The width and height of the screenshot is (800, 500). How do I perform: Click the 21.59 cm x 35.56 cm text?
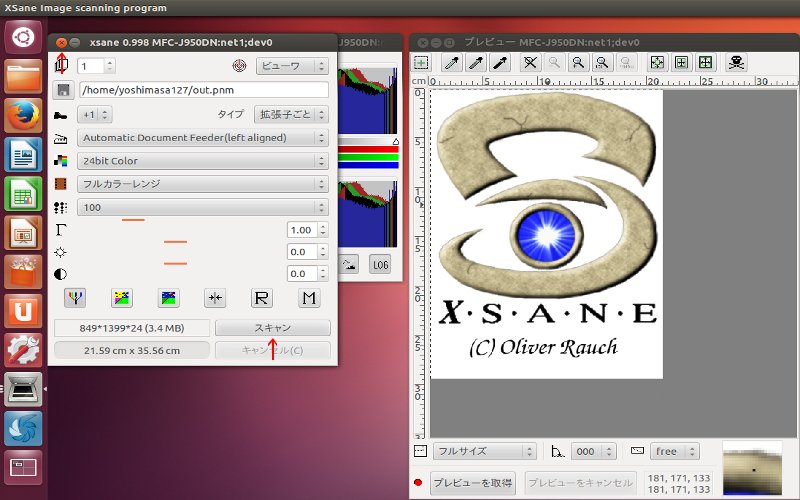(x=132, y=351)
